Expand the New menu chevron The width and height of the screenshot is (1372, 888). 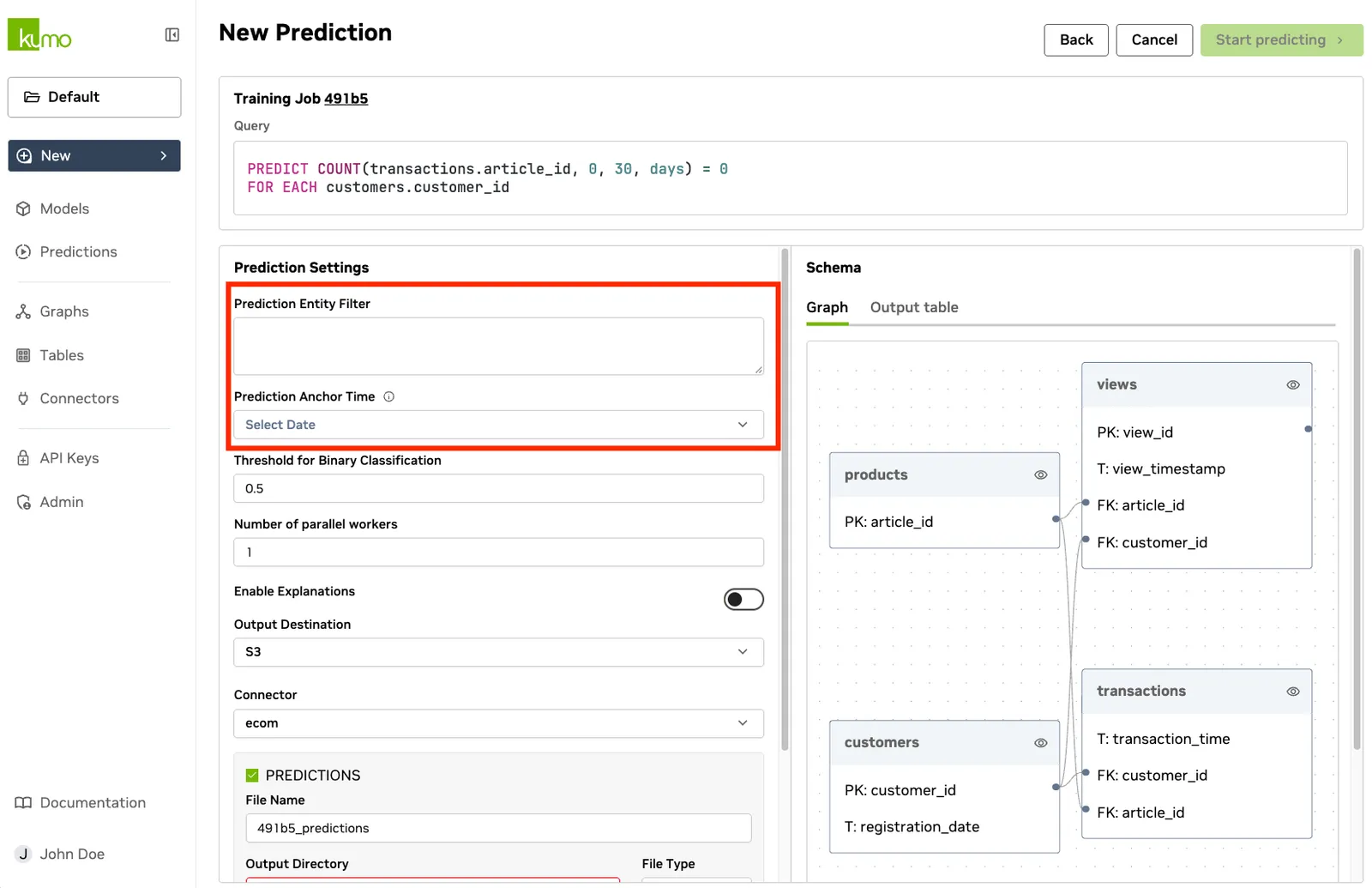pyautogui.click(x=164, y=155)
